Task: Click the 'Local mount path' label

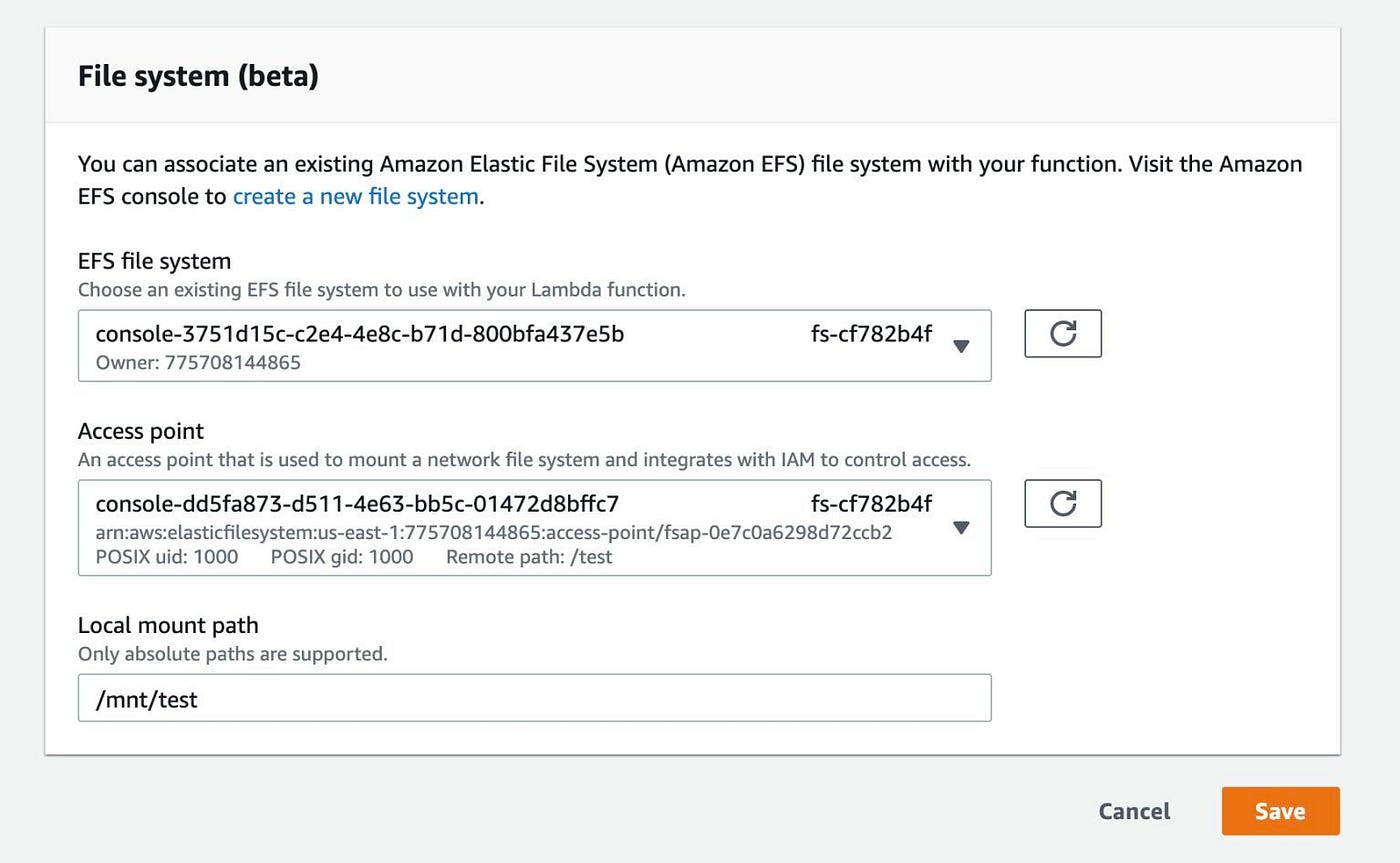Action: [168, 625]
